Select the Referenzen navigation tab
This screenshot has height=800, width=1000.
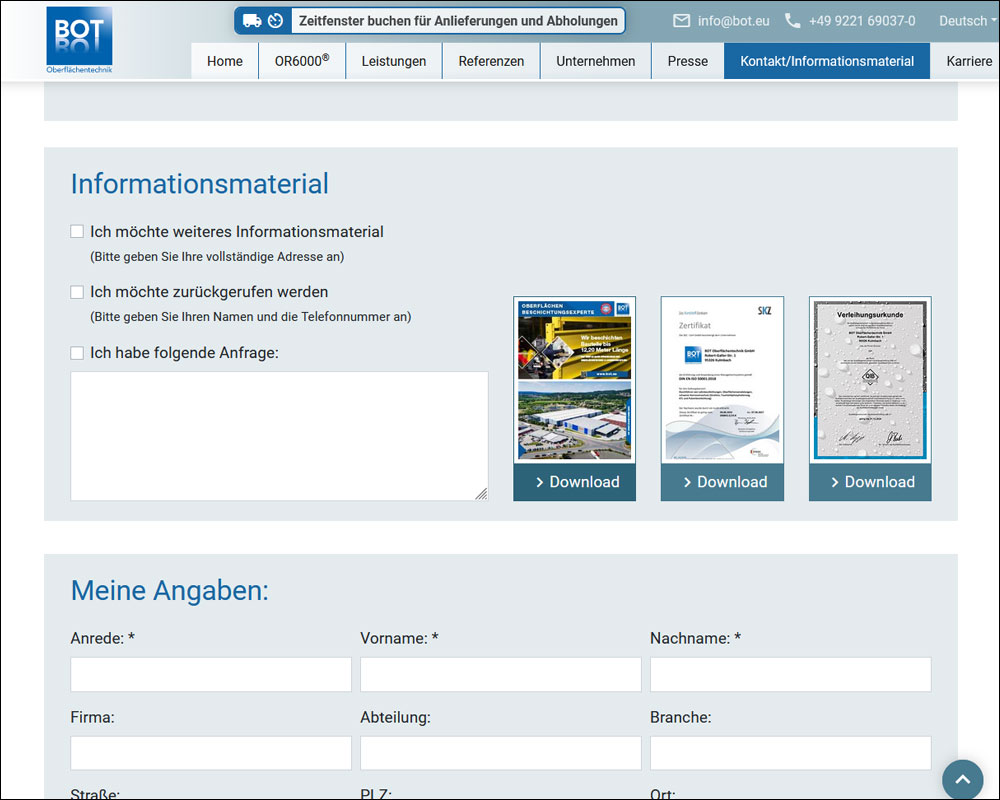pos(491,61)
